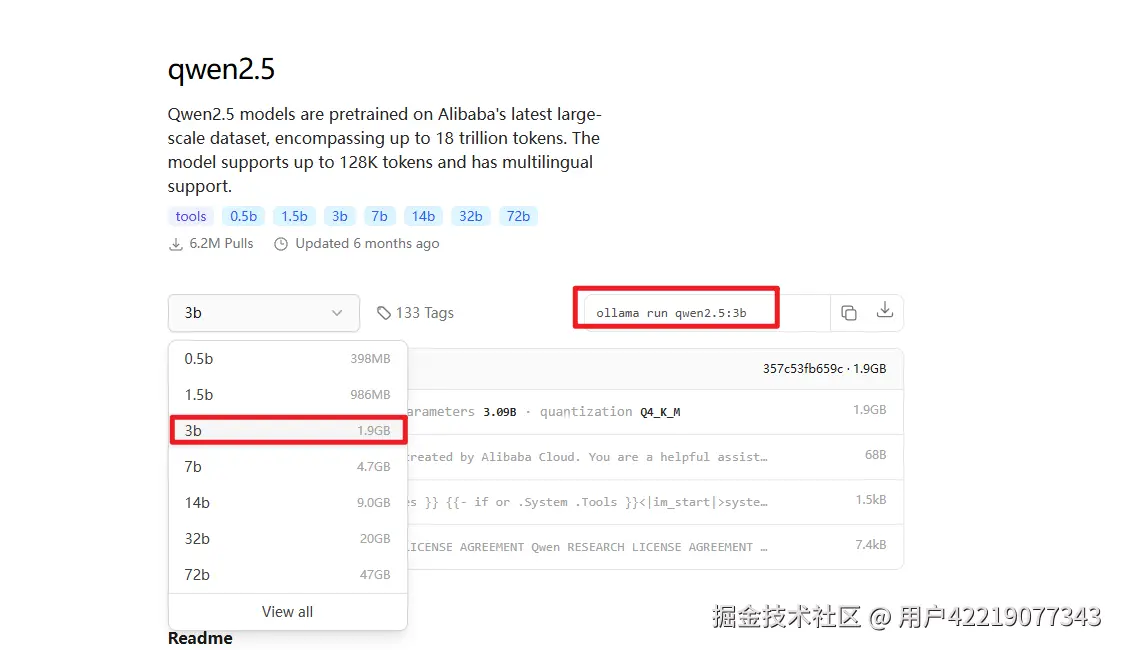Click the 1.5kB template size value
Viewport: 1121px width, 650px height.
click(871, 500)
